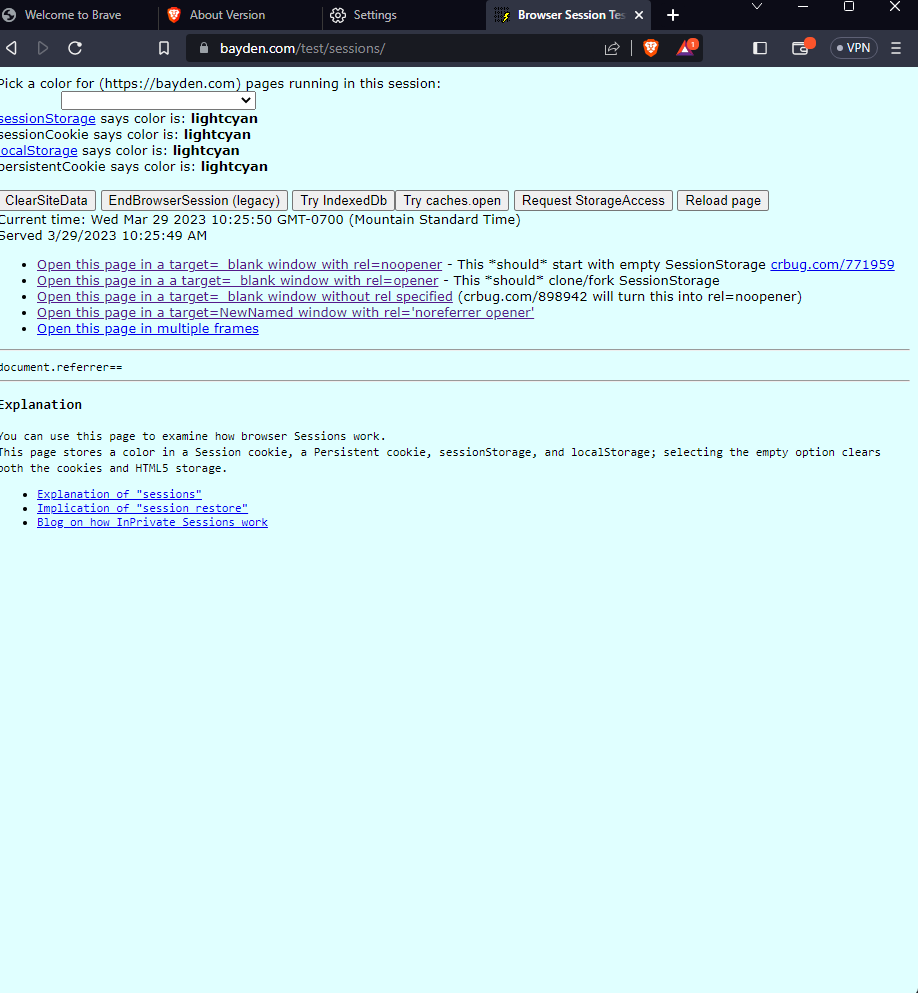
Task: Click the forward navigation arrow
Action: (x=42, y=47)
